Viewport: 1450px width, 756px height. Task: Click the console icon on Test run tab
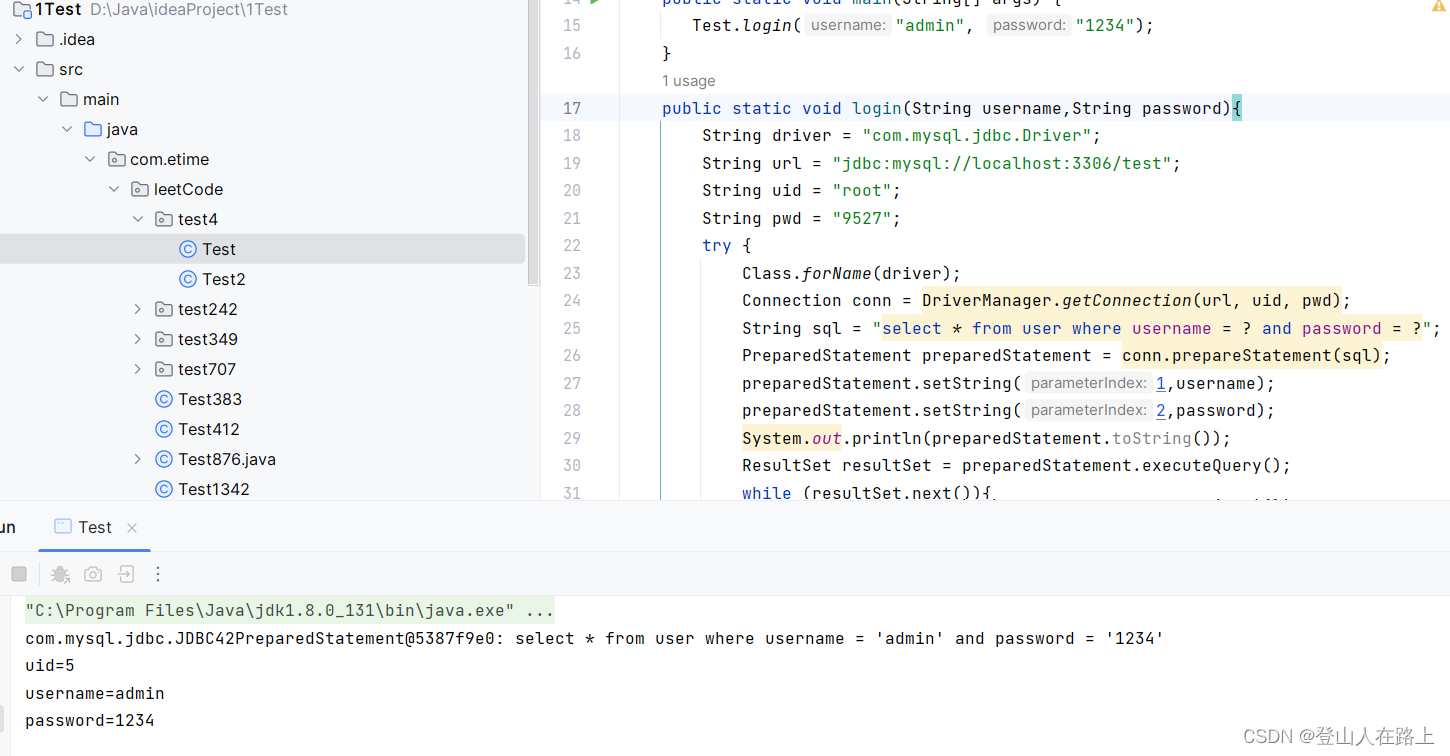pyautogui.click(x=62, y=527)
